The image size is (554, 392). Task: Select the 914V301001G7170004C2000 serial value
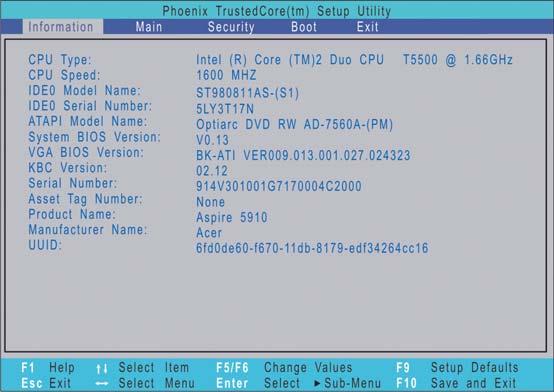[x=279, y=186]
